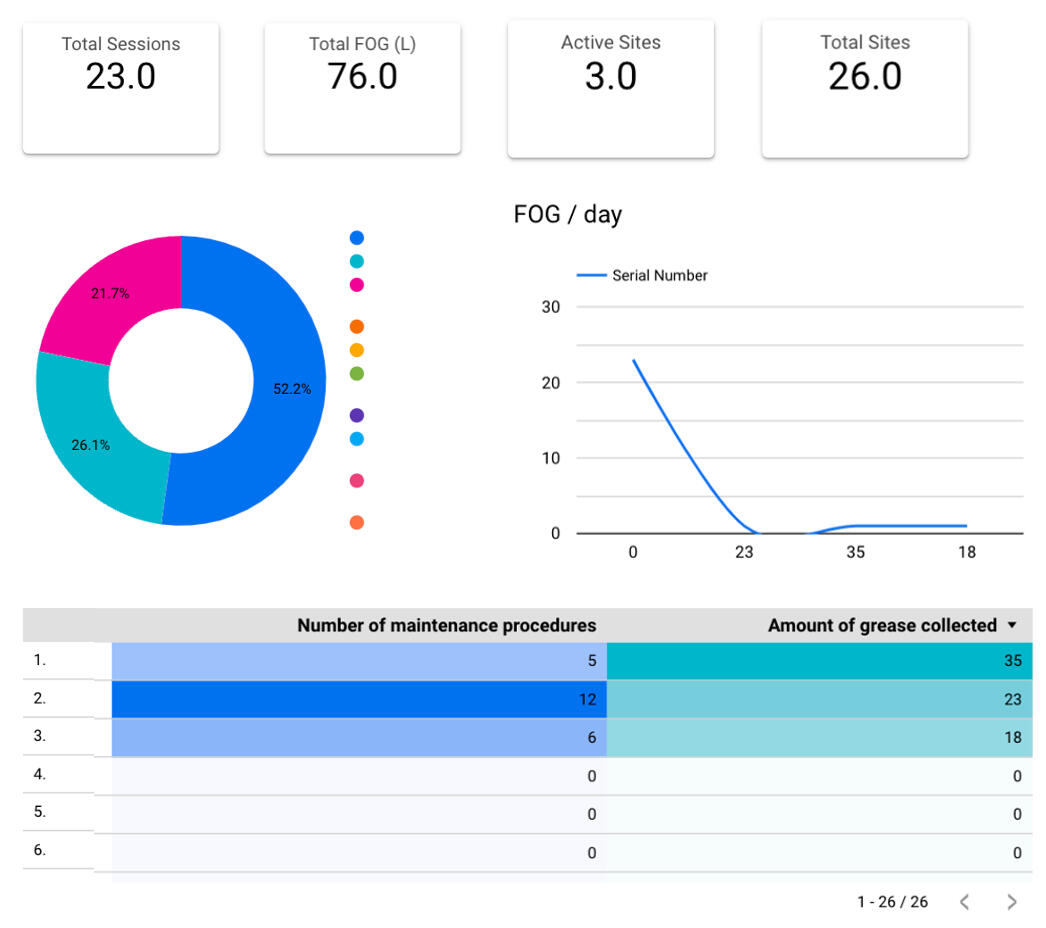Open the light blue legend dot entry
1046x928 pixels.
click(356, 438)
